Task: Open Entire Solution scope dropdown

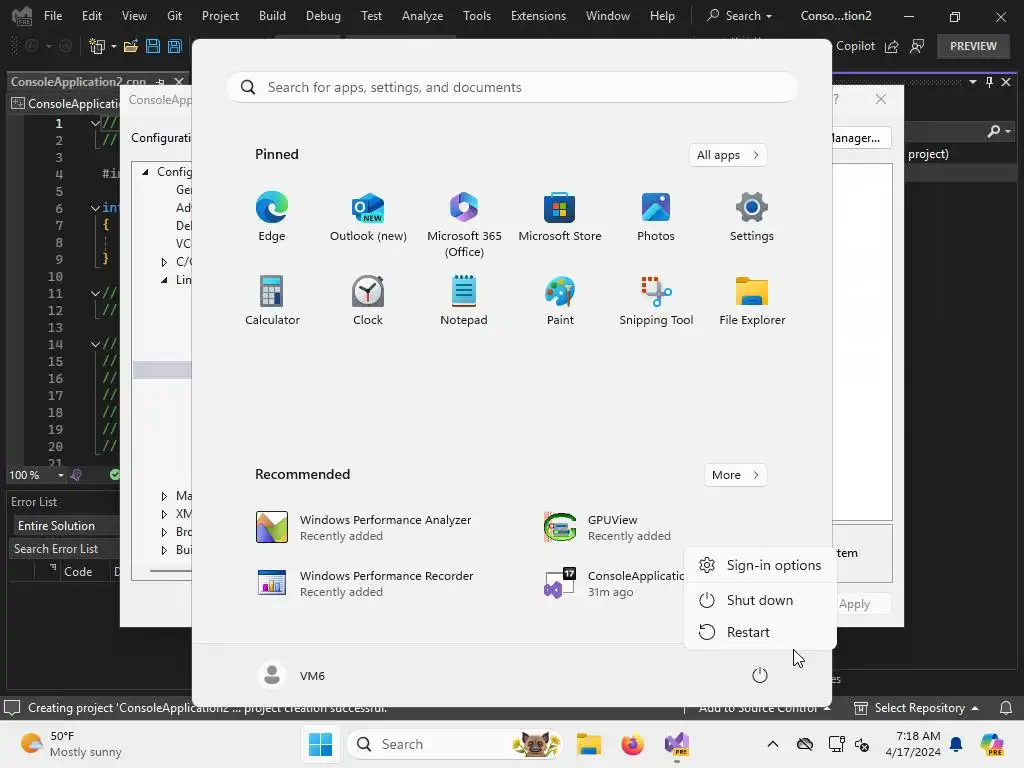Action: pos(67,526)
